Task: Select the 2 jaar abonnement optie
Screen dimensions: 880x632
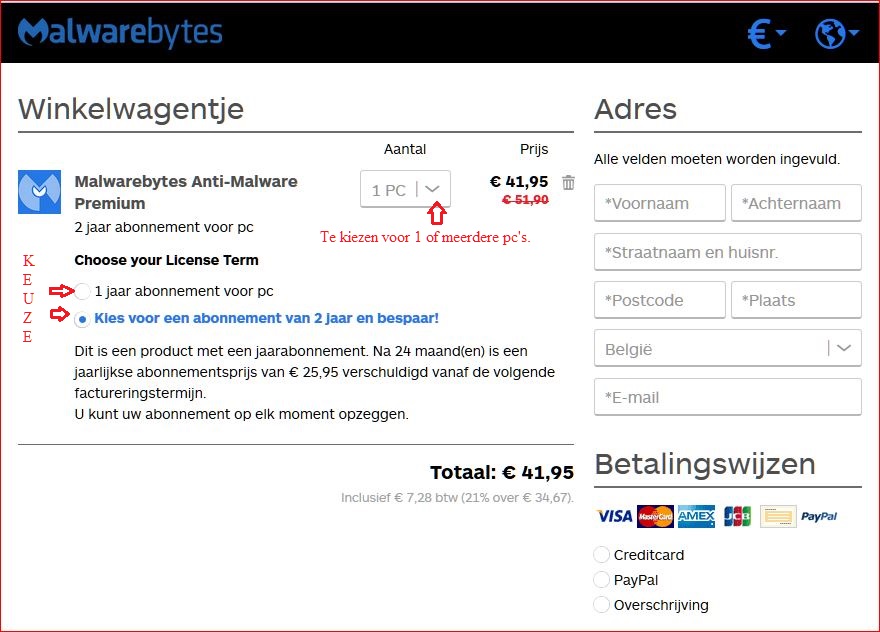Action: point(81,319)
